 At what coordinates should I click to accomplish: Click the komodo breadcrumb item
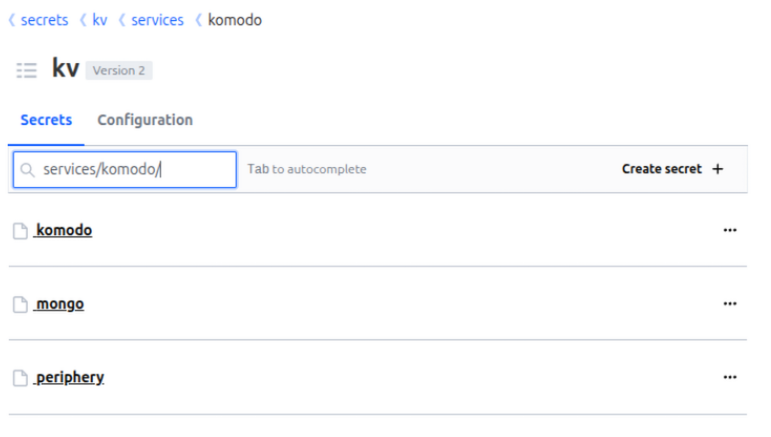pyautogui.click(x=235, y=20)
